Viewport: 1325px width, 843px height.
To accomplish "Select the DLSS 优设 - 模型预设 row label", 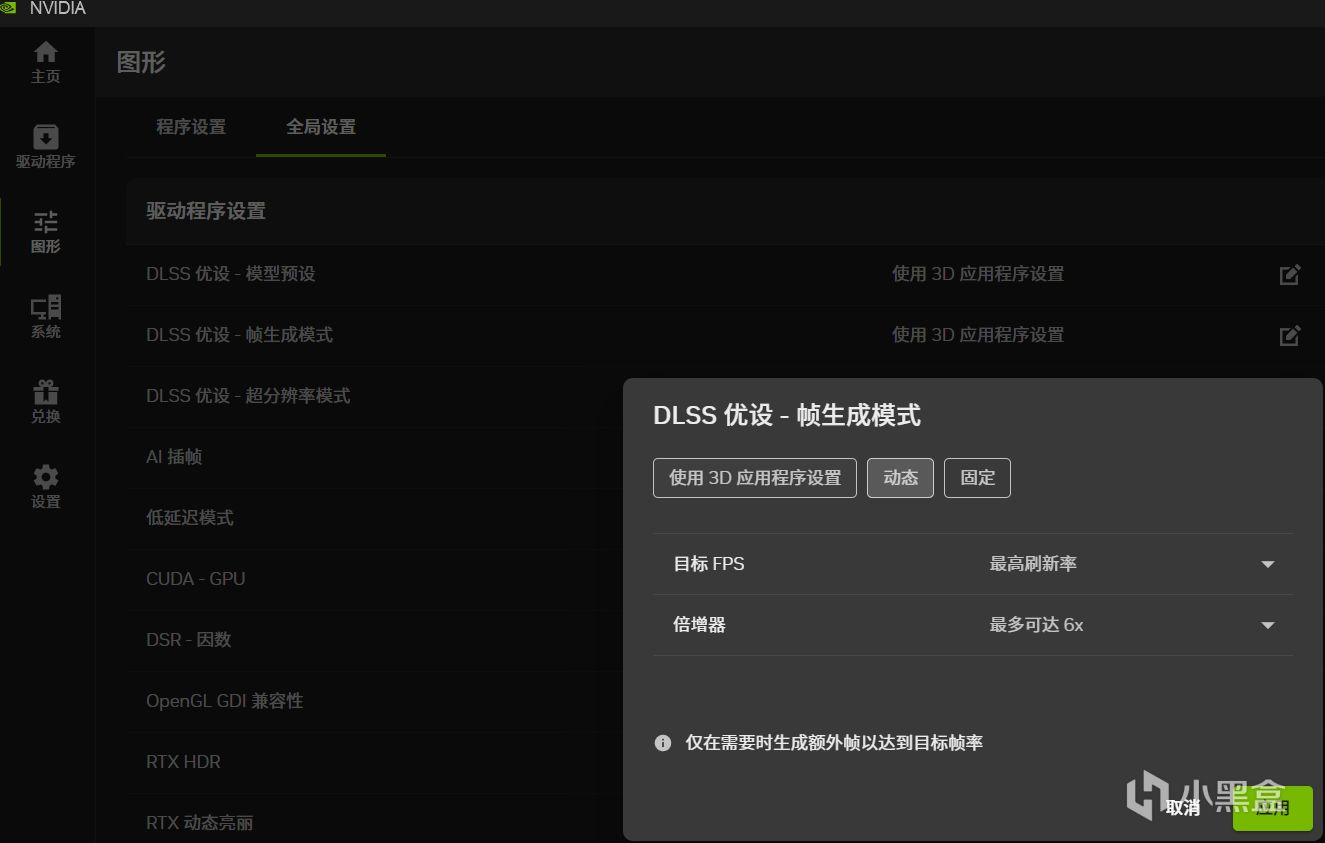I will click(x=231, y=274).
